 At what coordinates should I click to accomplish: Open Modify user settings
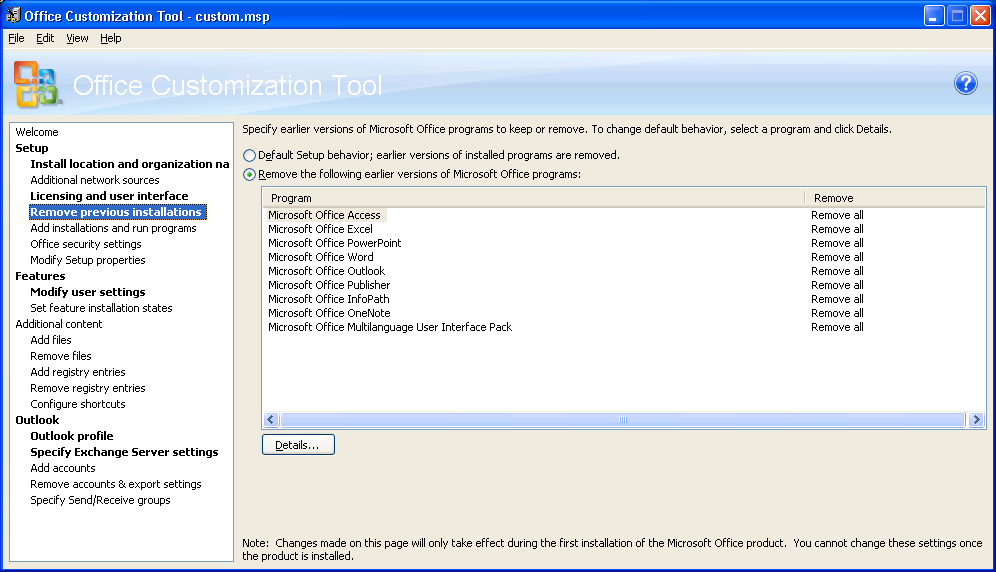88,292
